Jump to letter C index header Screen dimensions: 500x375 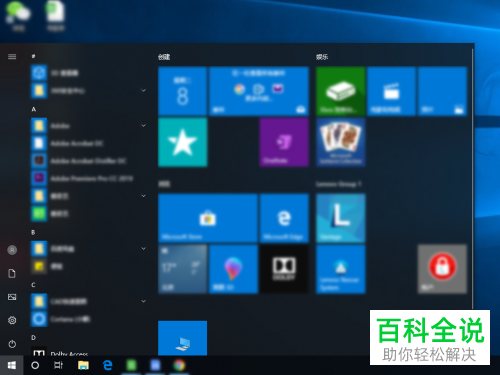click(33, 285)
